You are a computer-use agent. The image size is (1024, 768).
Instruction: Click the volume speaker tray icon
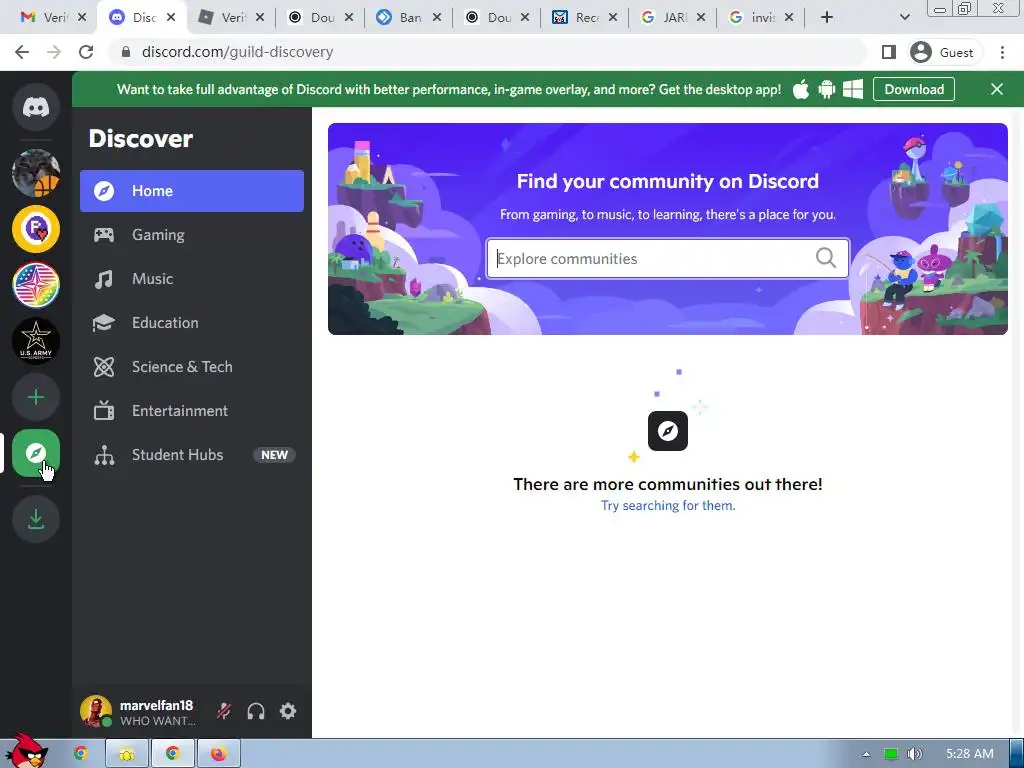tap(915, 754)
